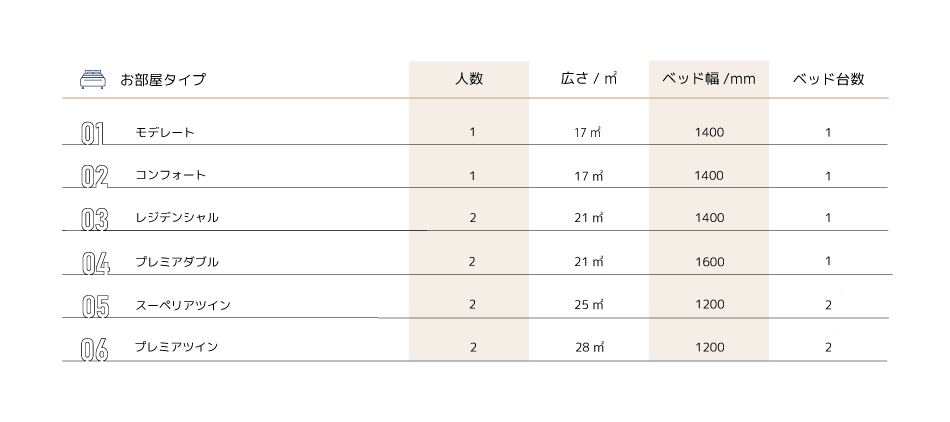Click the outlined 04 row number
The image size is (950, 422).
(x=94, y=264)
